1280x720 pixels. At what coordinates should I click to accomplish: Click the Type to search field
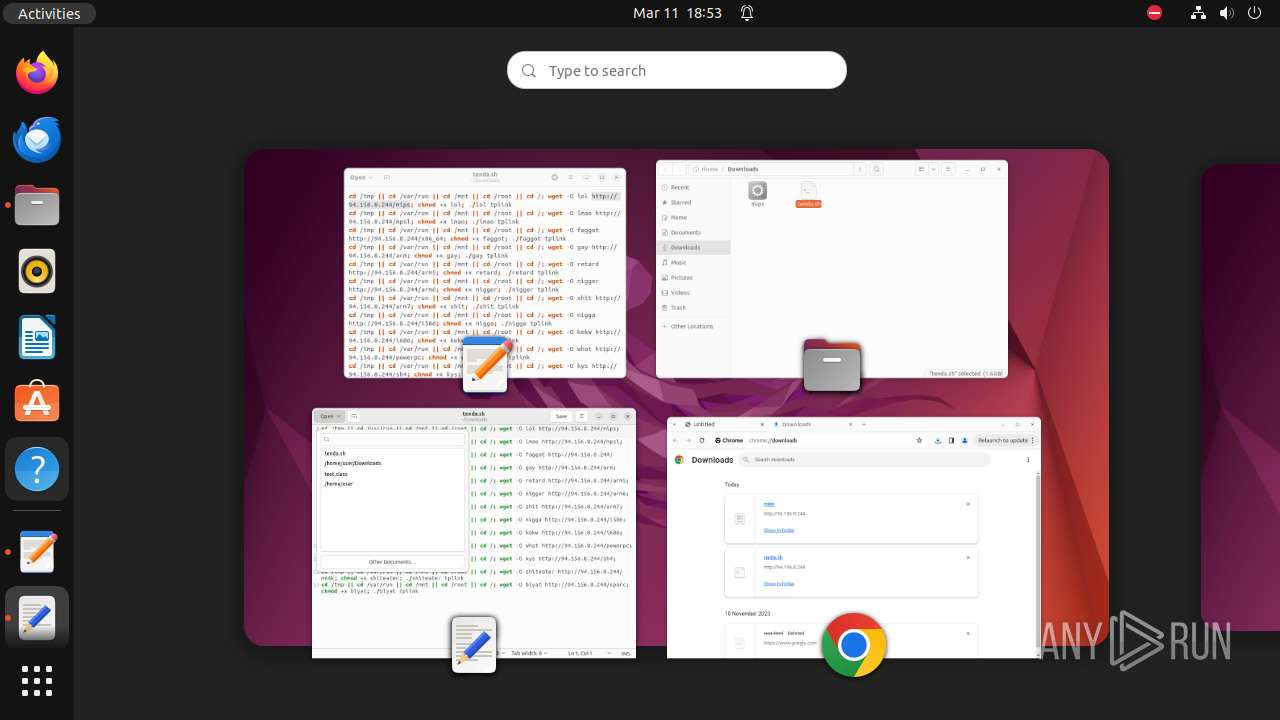click(x=677, y=71)
